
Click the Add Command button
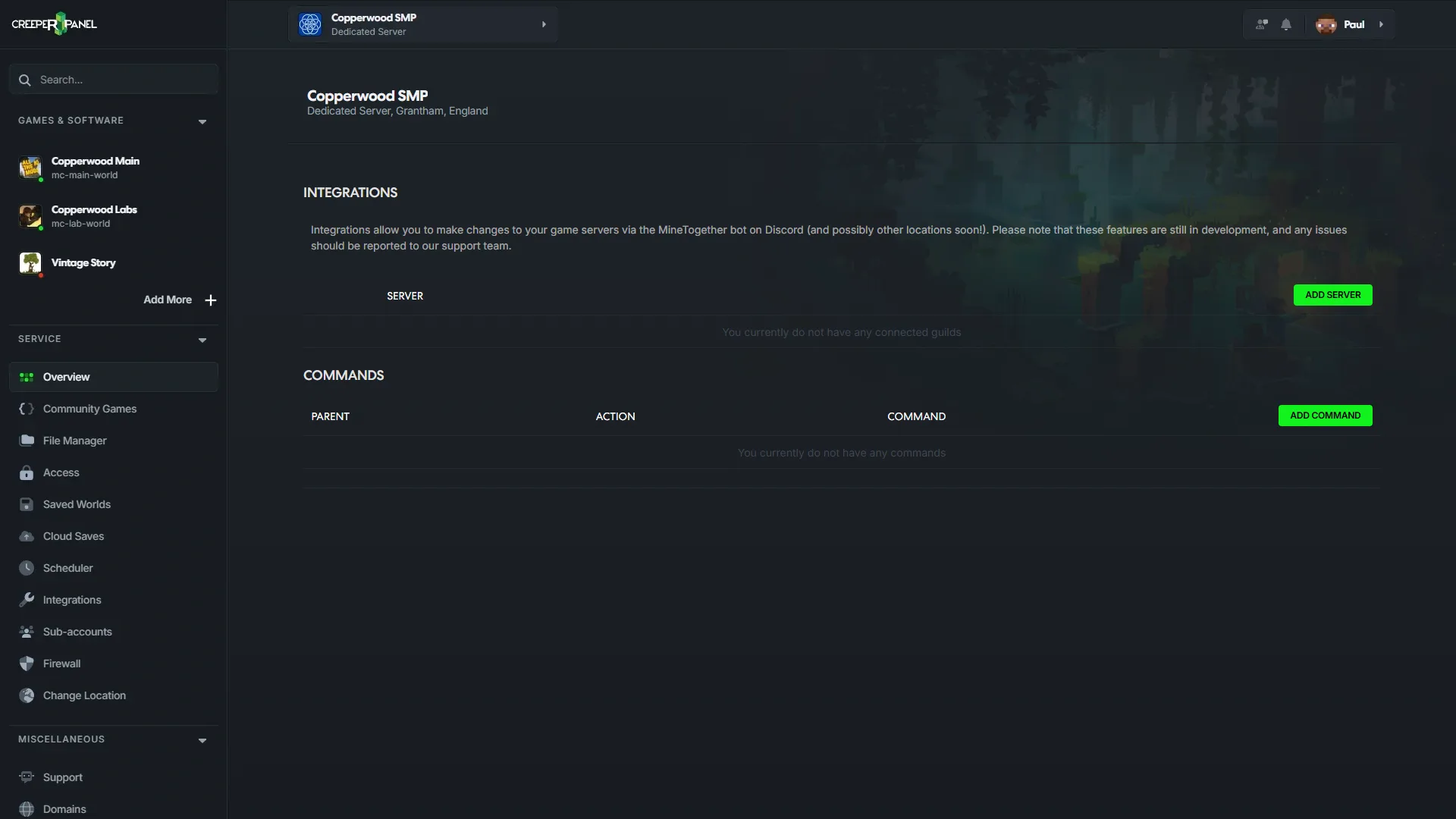(x=1325, y=416)
